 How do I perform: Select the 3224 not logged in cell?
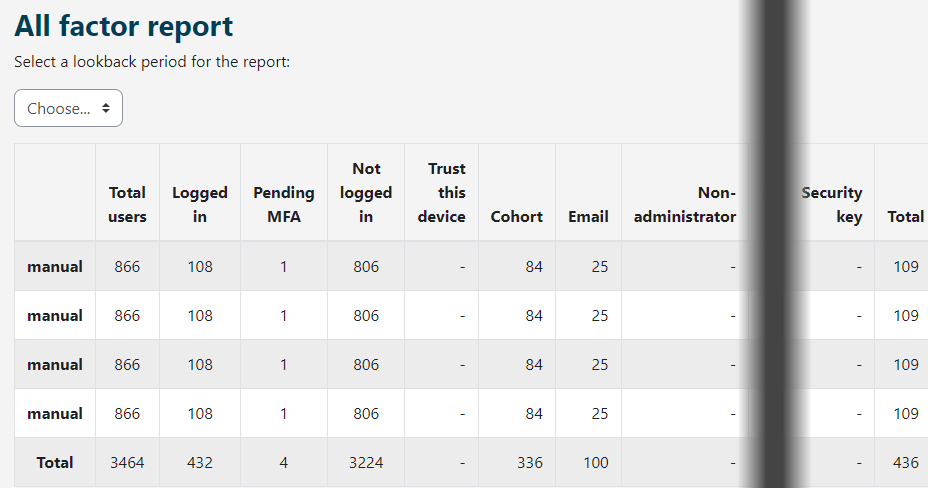tap(366, 462)
